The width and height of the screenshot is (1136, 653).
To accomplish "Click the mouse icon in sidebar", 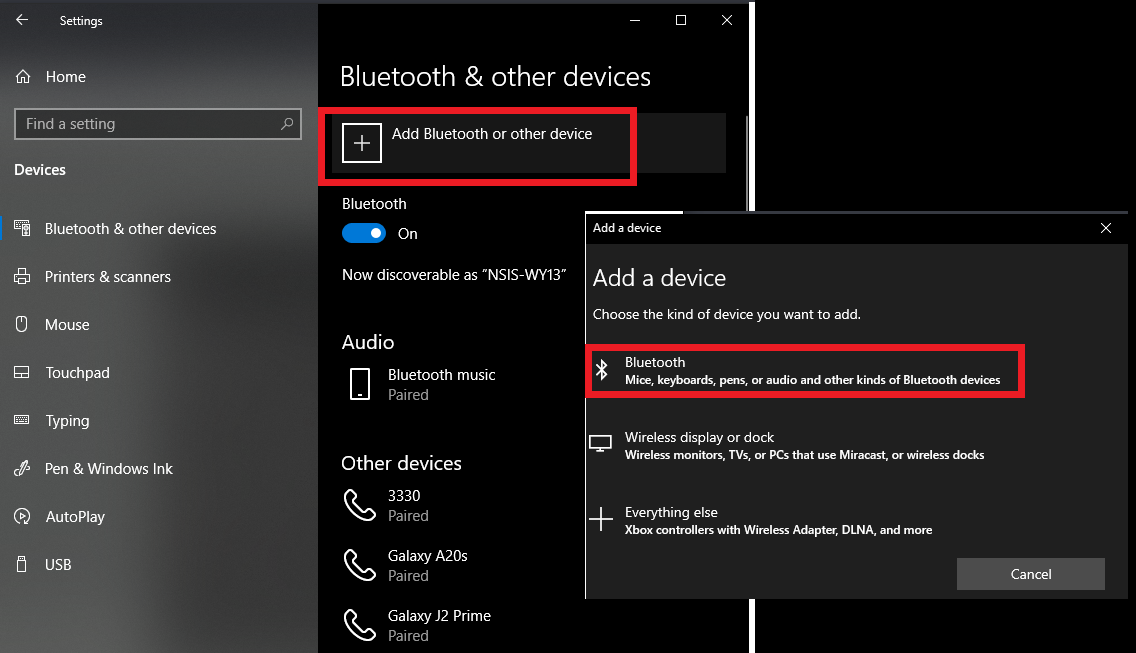I will point(22,324).
